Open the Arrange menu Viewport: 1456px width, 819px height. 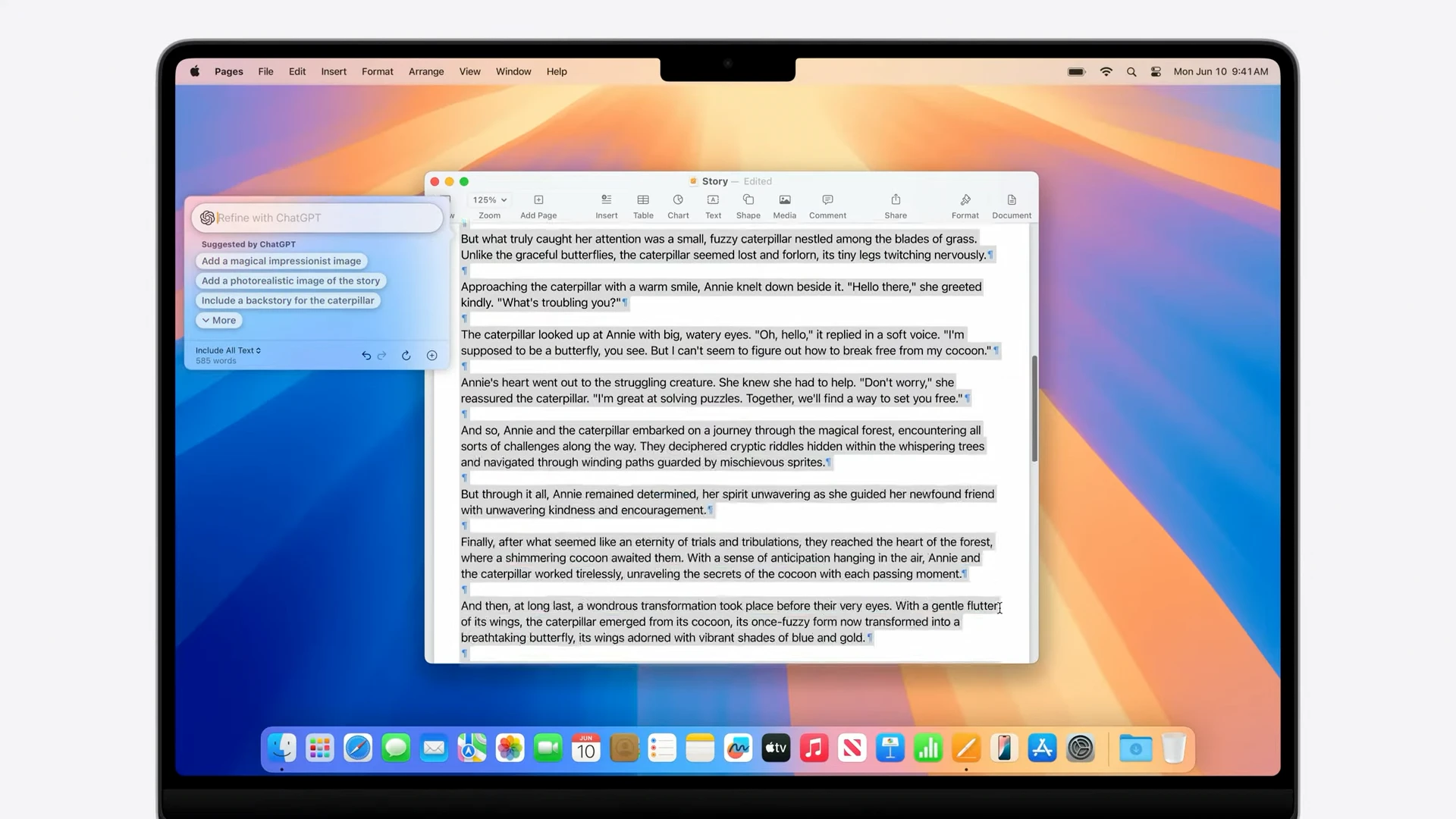(x=425, y=71)
